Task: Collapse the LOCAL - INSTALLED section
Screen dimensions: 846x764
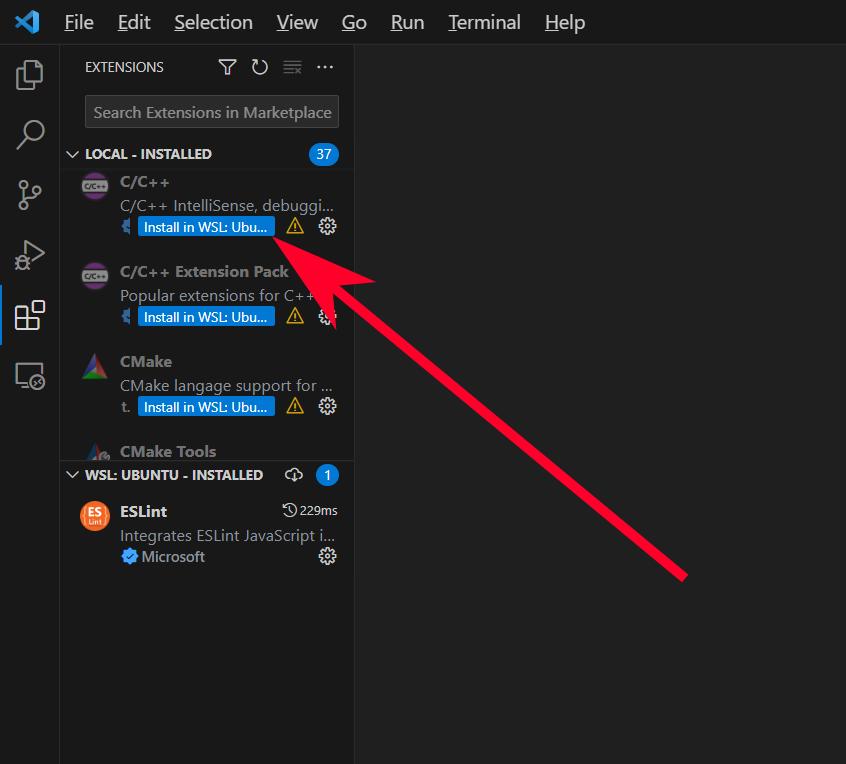Action: pyautogui.click(x=72, y=154)
